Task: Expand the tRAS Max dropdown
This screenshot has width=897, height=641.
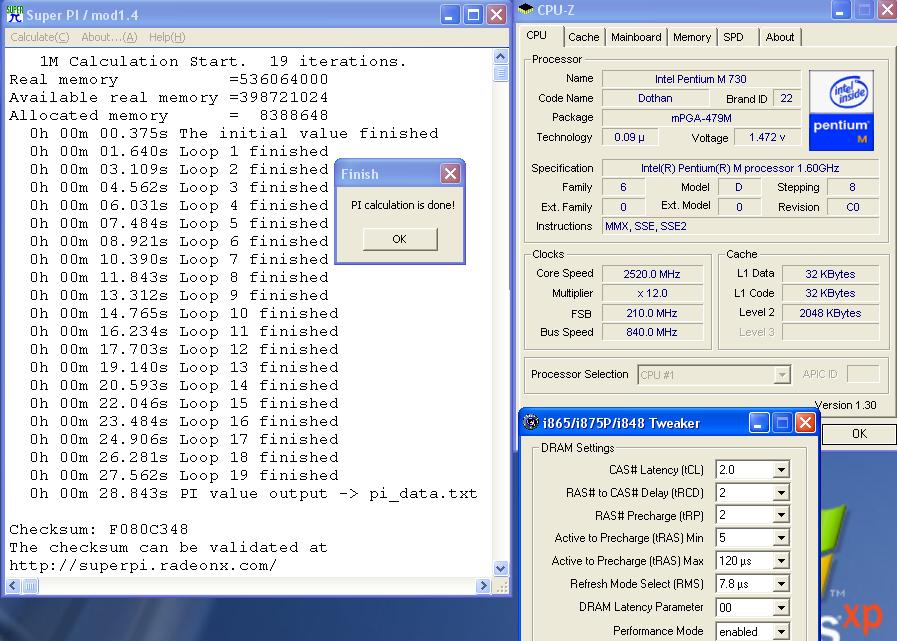Action: pos(781,561)
